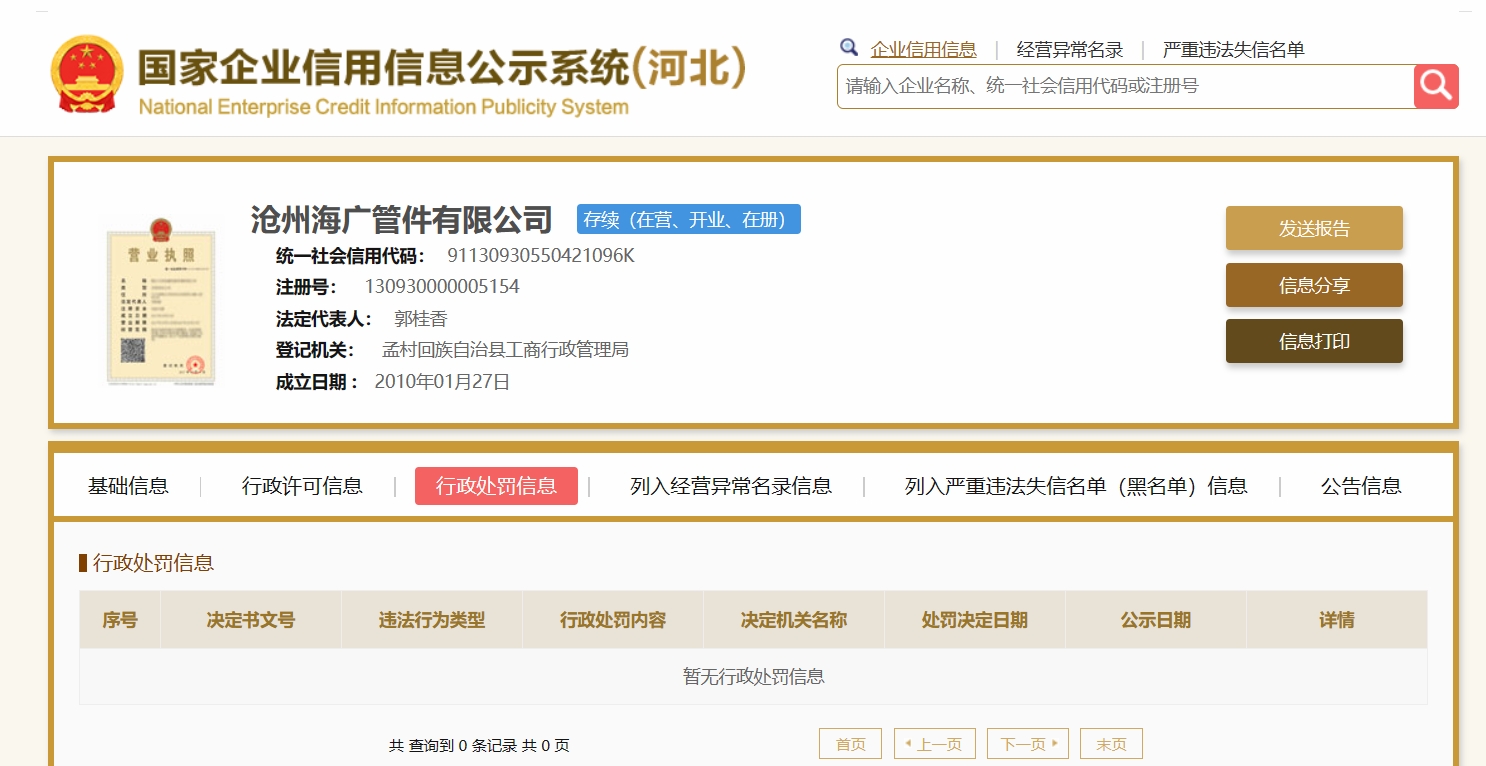Jump to 末页 in pagination
This screenshot has height=766, width=1486.
tap(1111, 744)
